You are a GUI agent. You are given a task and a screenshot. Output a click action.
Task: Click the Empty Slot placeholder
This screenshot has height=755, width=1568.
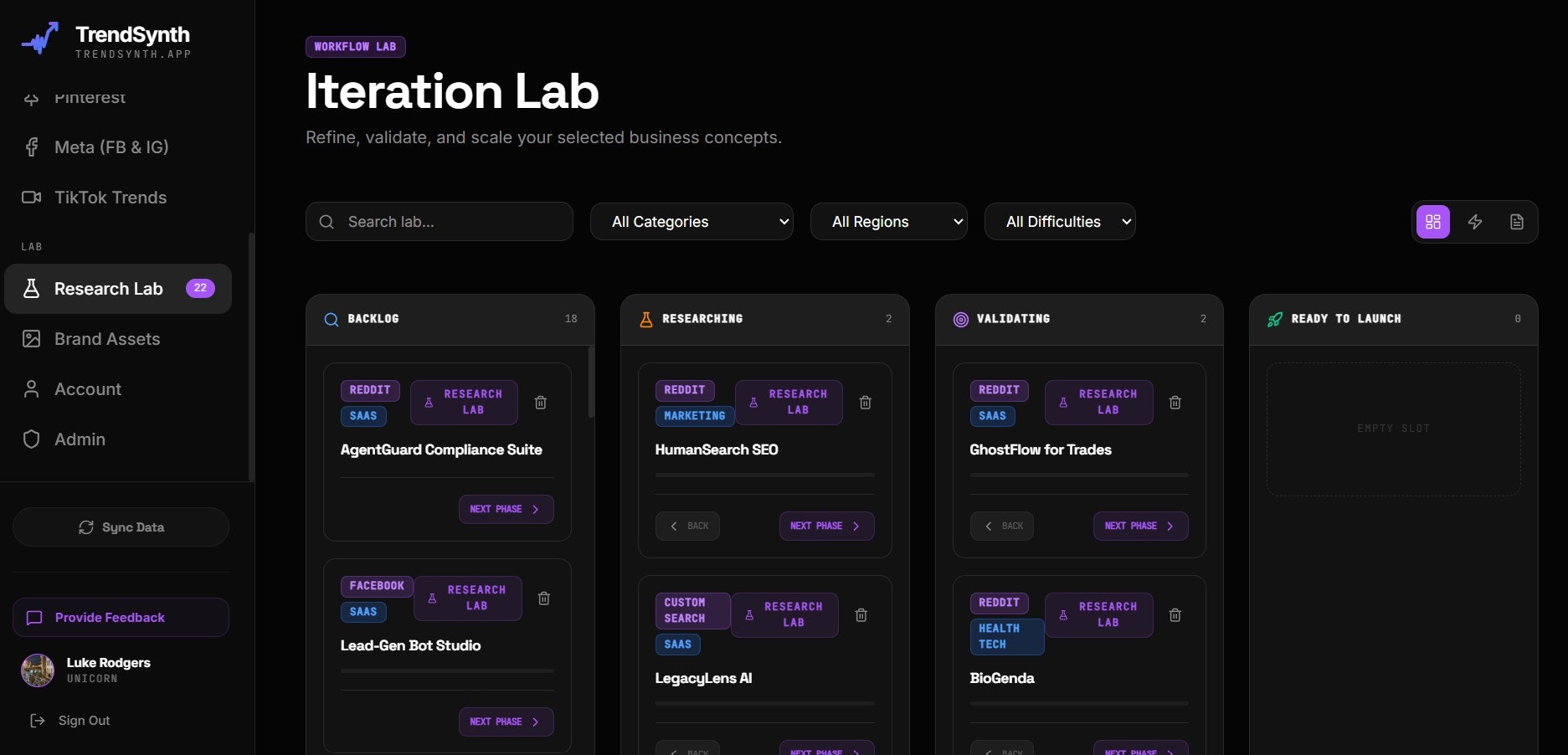(x=1394, y=429)
